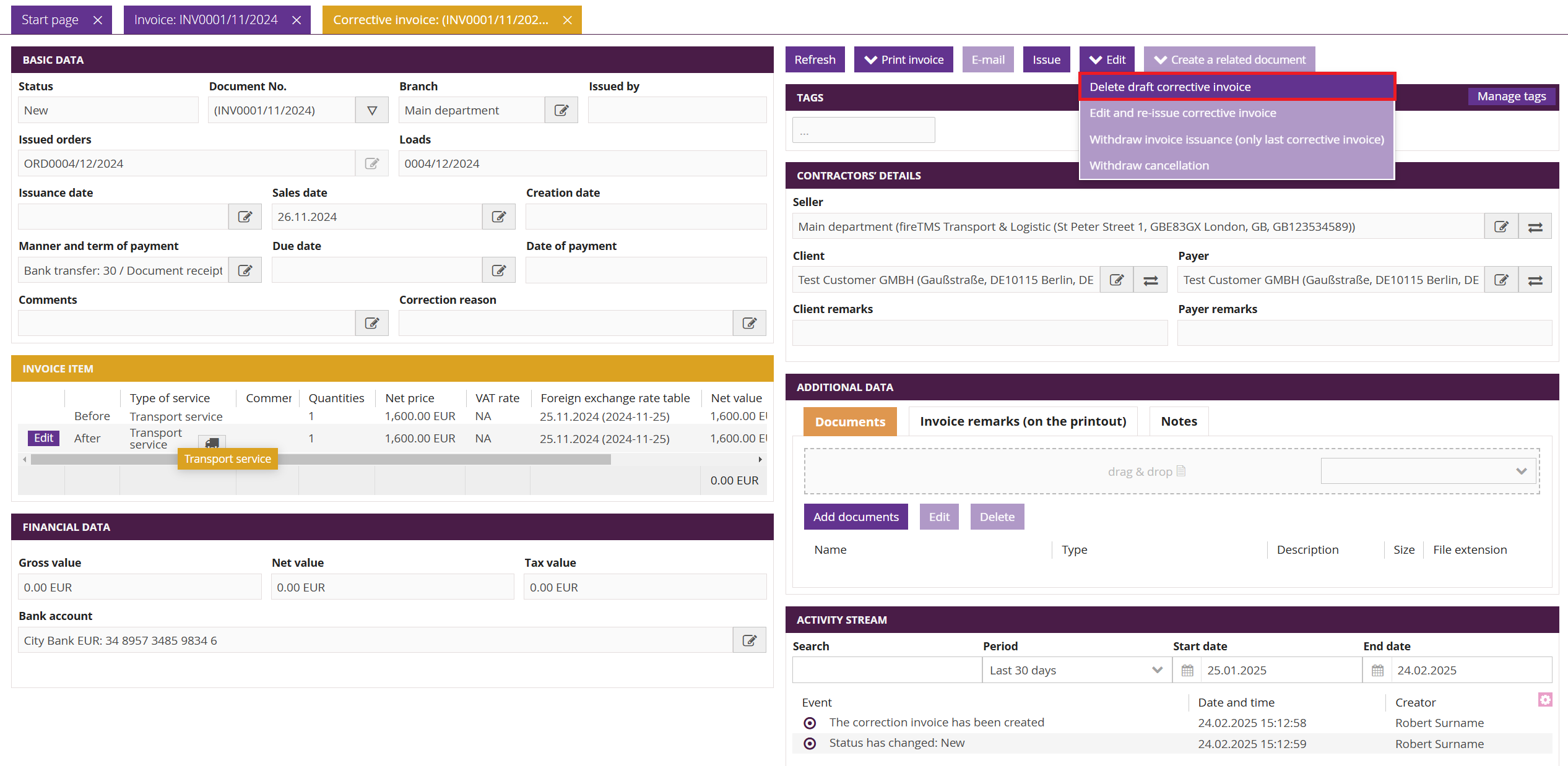
Task: Click edit icon for Manner and term of payment
Action: (x=245, y=270)
